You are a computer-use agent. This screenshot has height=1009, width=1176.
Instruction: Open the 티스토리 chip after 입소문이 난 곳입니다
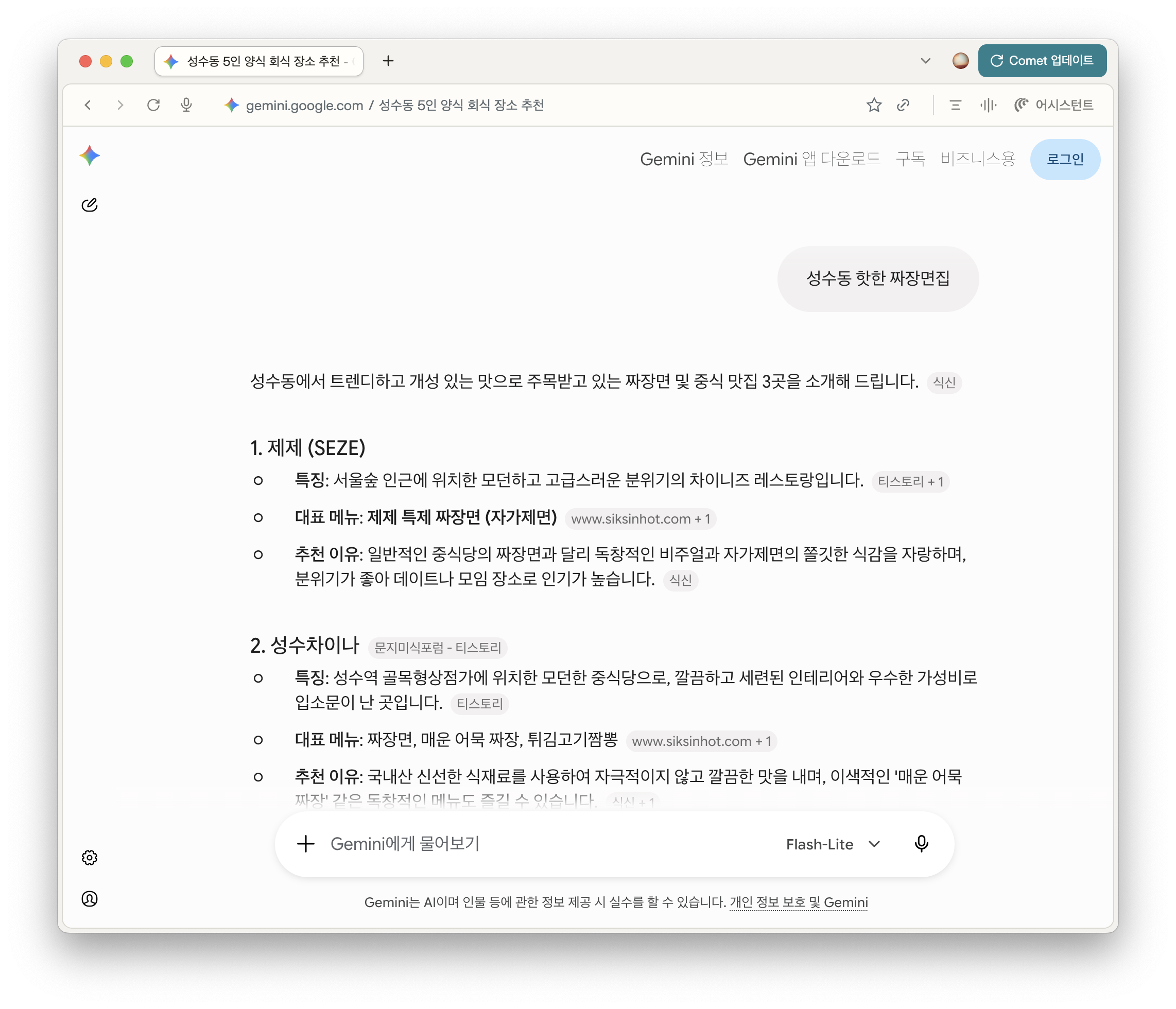tap(479, 704)
